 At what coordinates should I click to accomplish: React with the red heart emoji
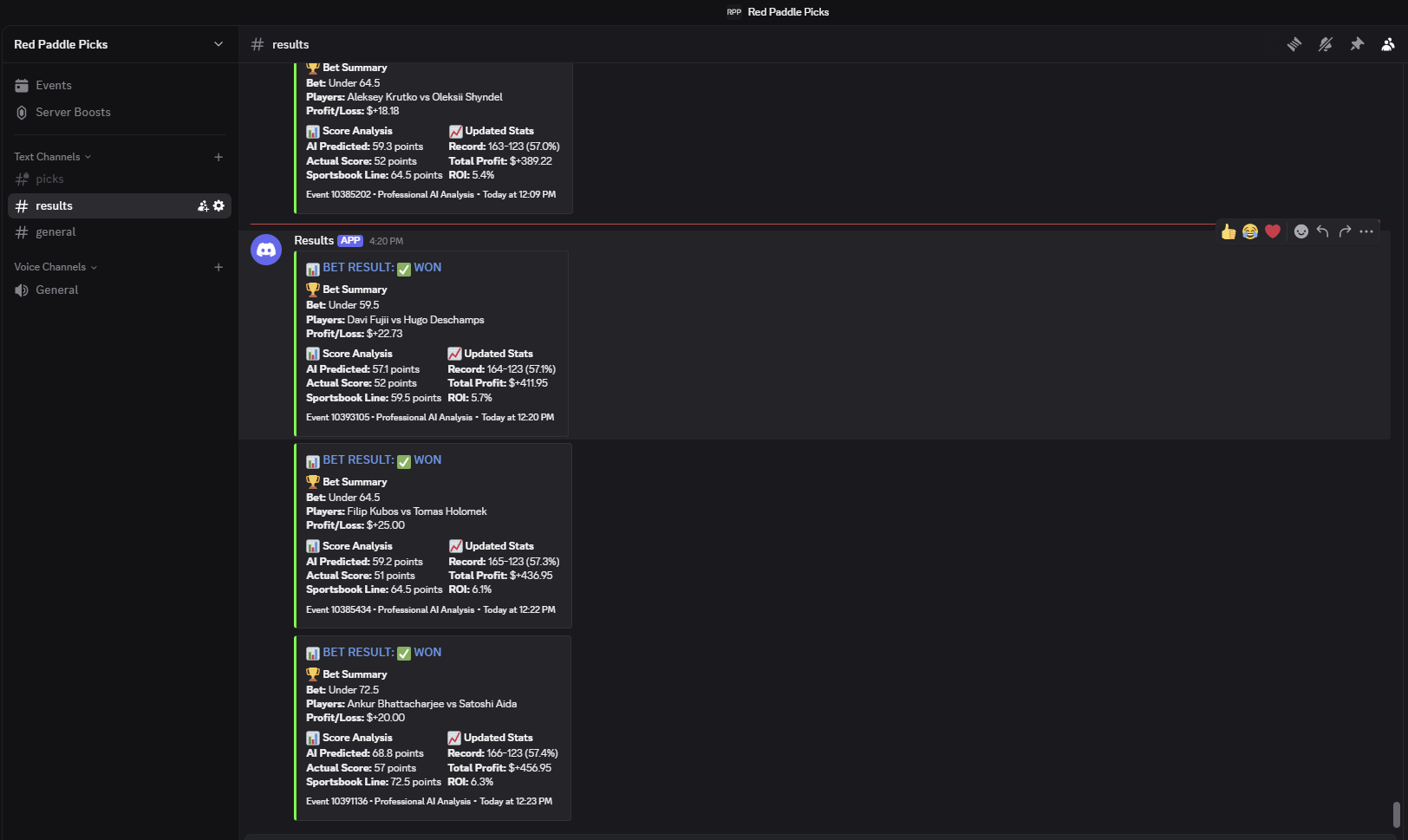[x=1272, y=231]
